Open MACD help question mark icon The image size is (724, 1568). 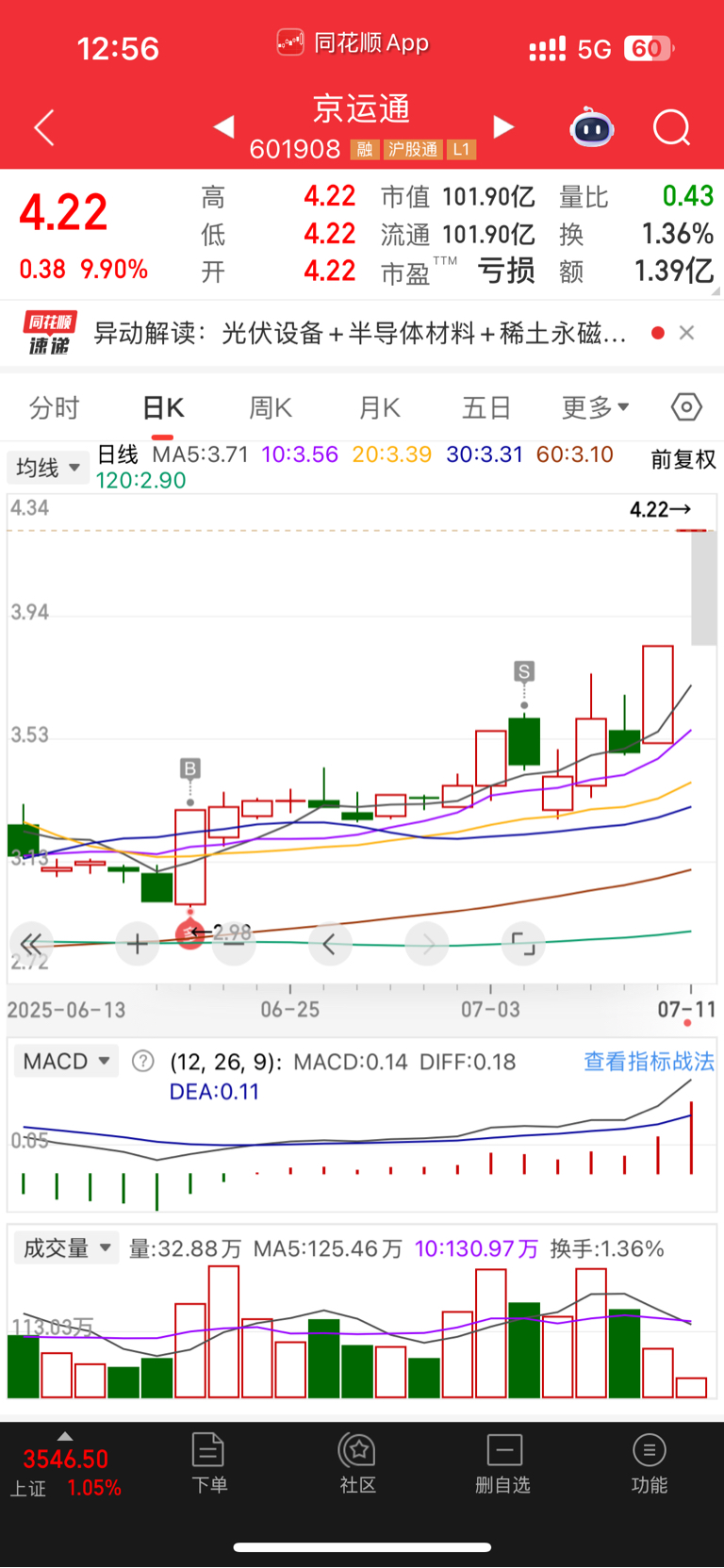click(143, 1062)
